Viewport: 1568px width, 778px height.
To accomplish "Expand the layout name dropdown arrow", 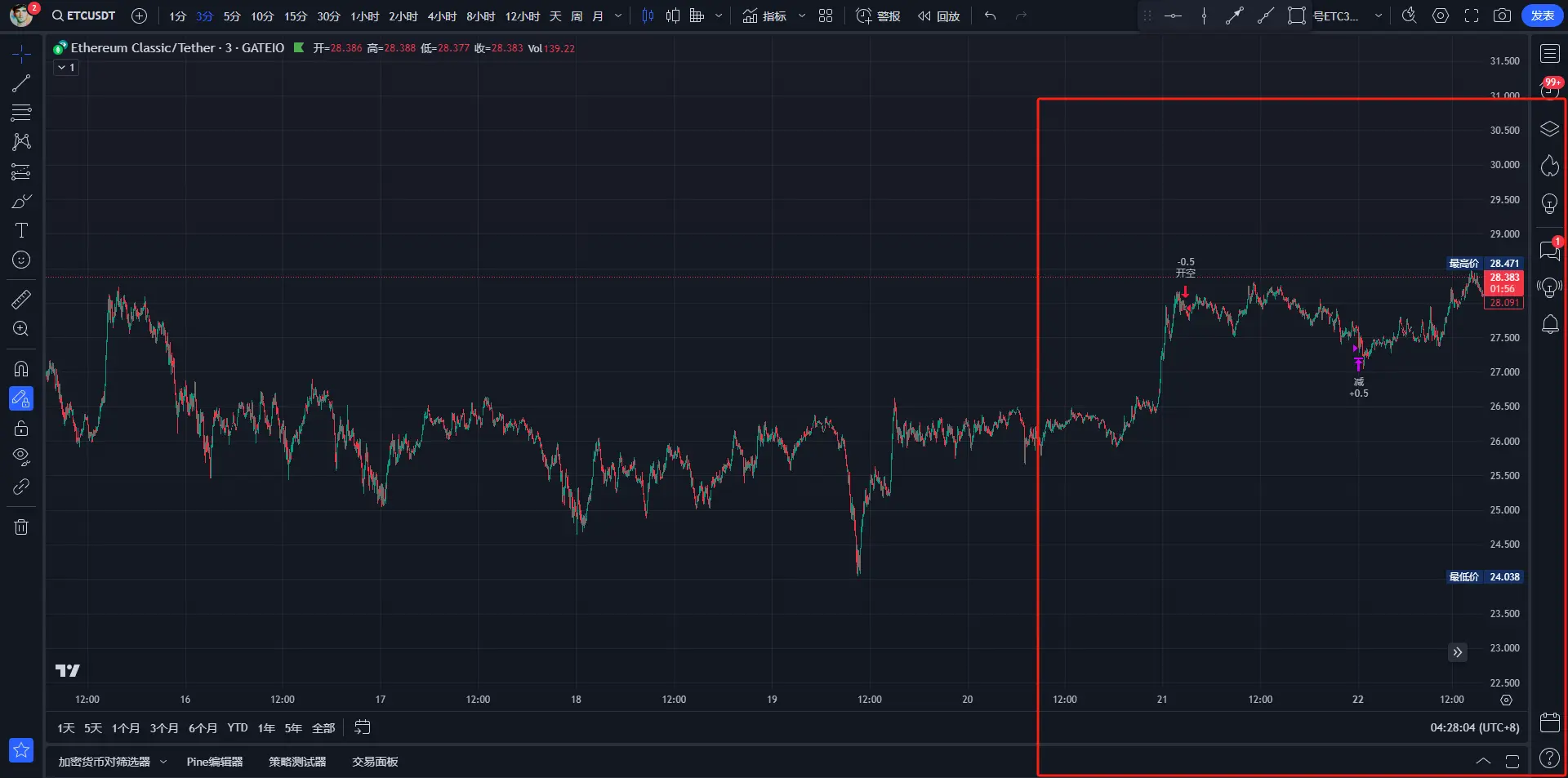I will coord(1379,16).
